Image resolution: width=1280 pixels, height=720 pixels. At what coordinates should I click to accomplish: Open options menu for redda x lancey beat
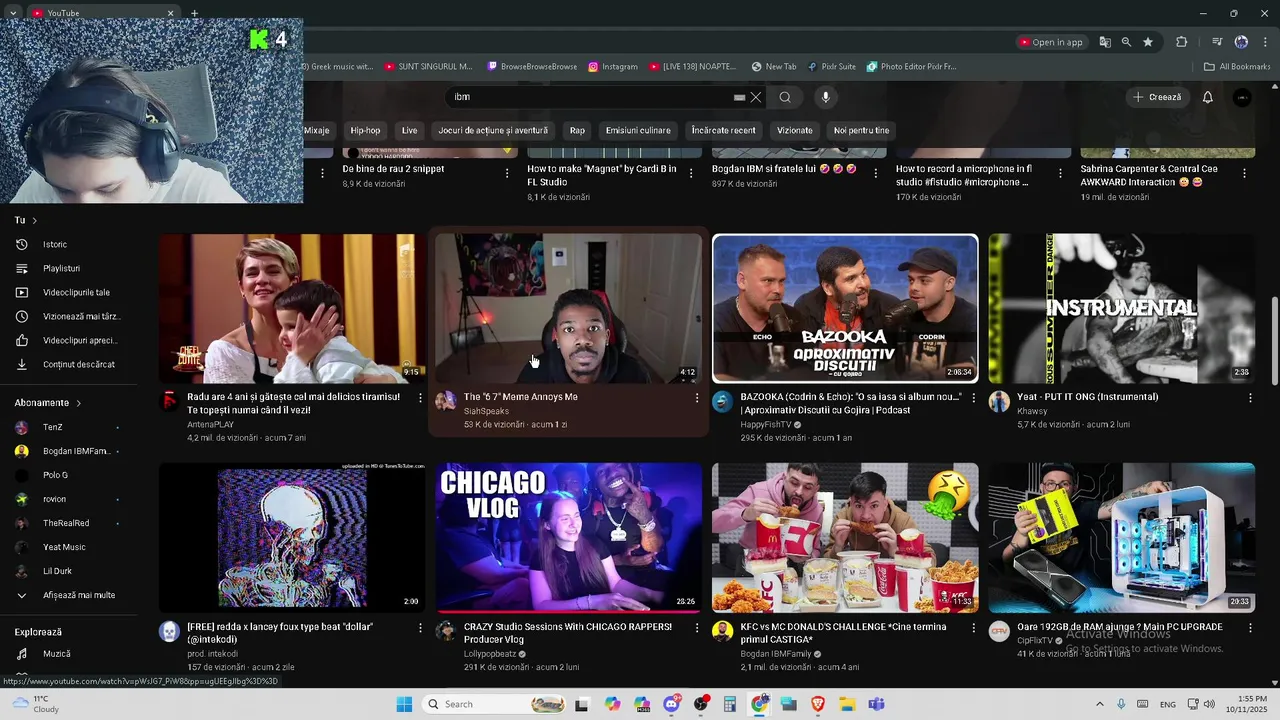[x=420, y=628]
